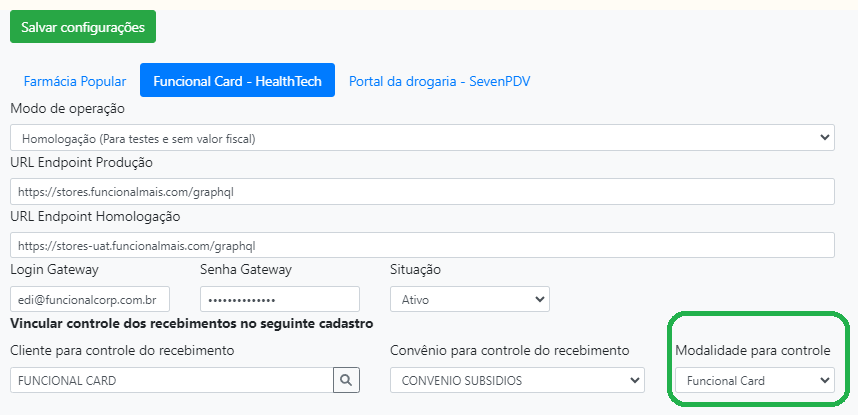
Task: Select the Funcional Card - HealthTech tab
Action: point(237,81)
